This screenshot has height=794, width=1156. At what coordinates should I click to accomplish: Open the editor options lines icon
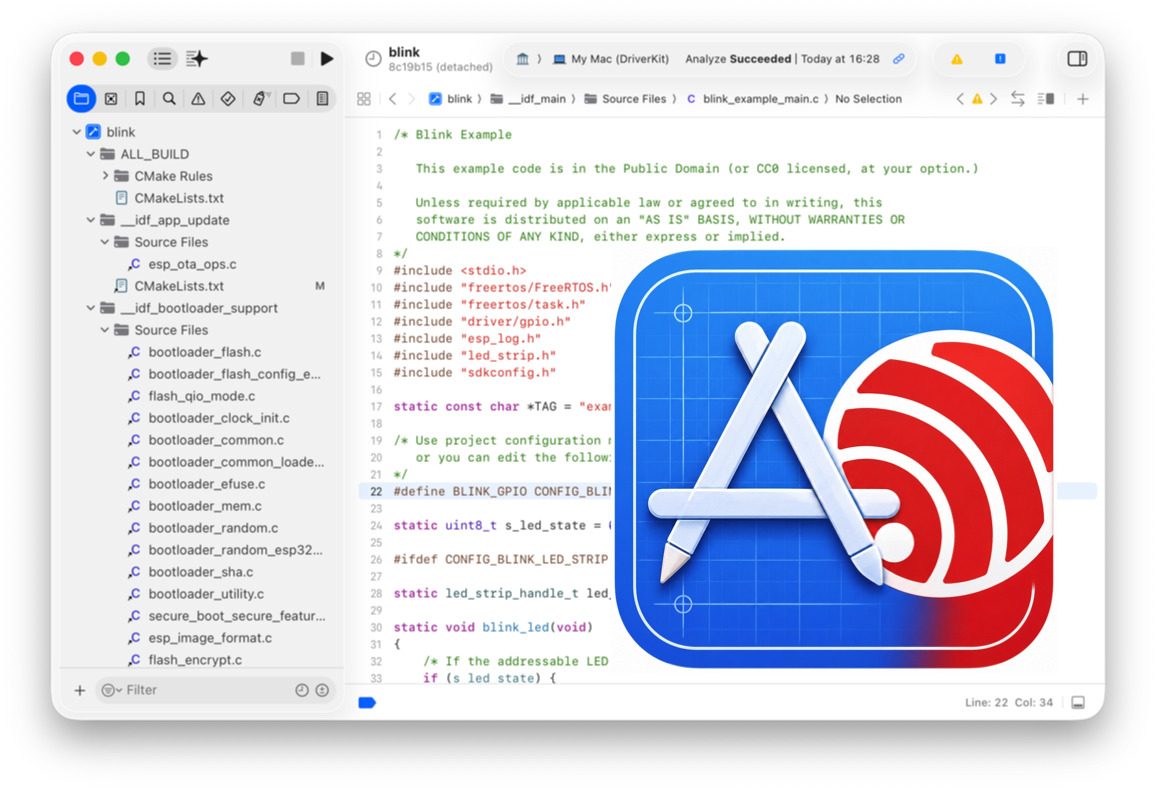1045,99
